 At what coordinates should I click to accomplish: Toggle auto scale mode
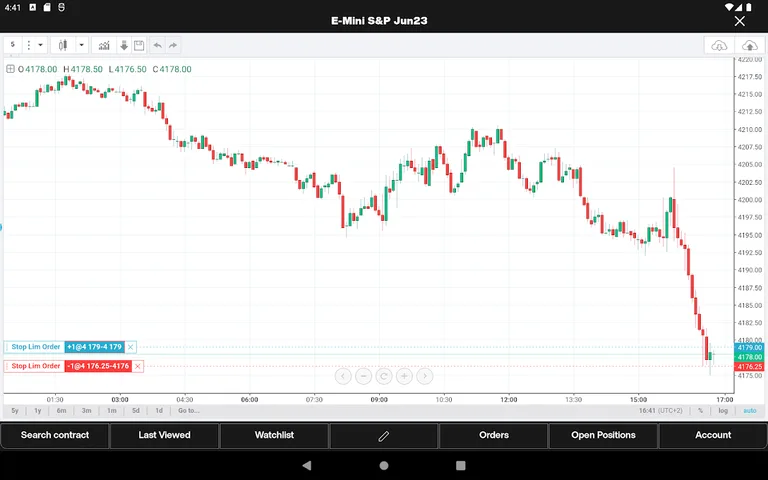tap(750, 410)
